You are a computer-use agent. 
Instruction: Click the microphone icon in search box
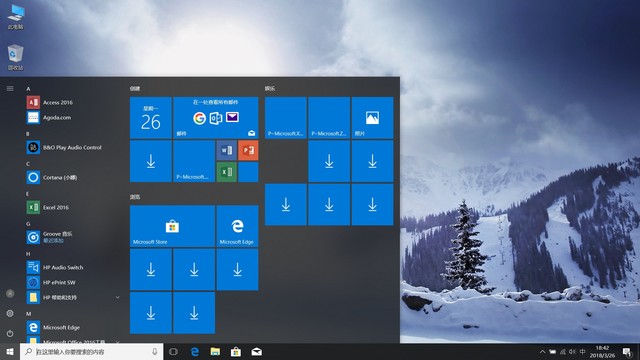point(155,351)
